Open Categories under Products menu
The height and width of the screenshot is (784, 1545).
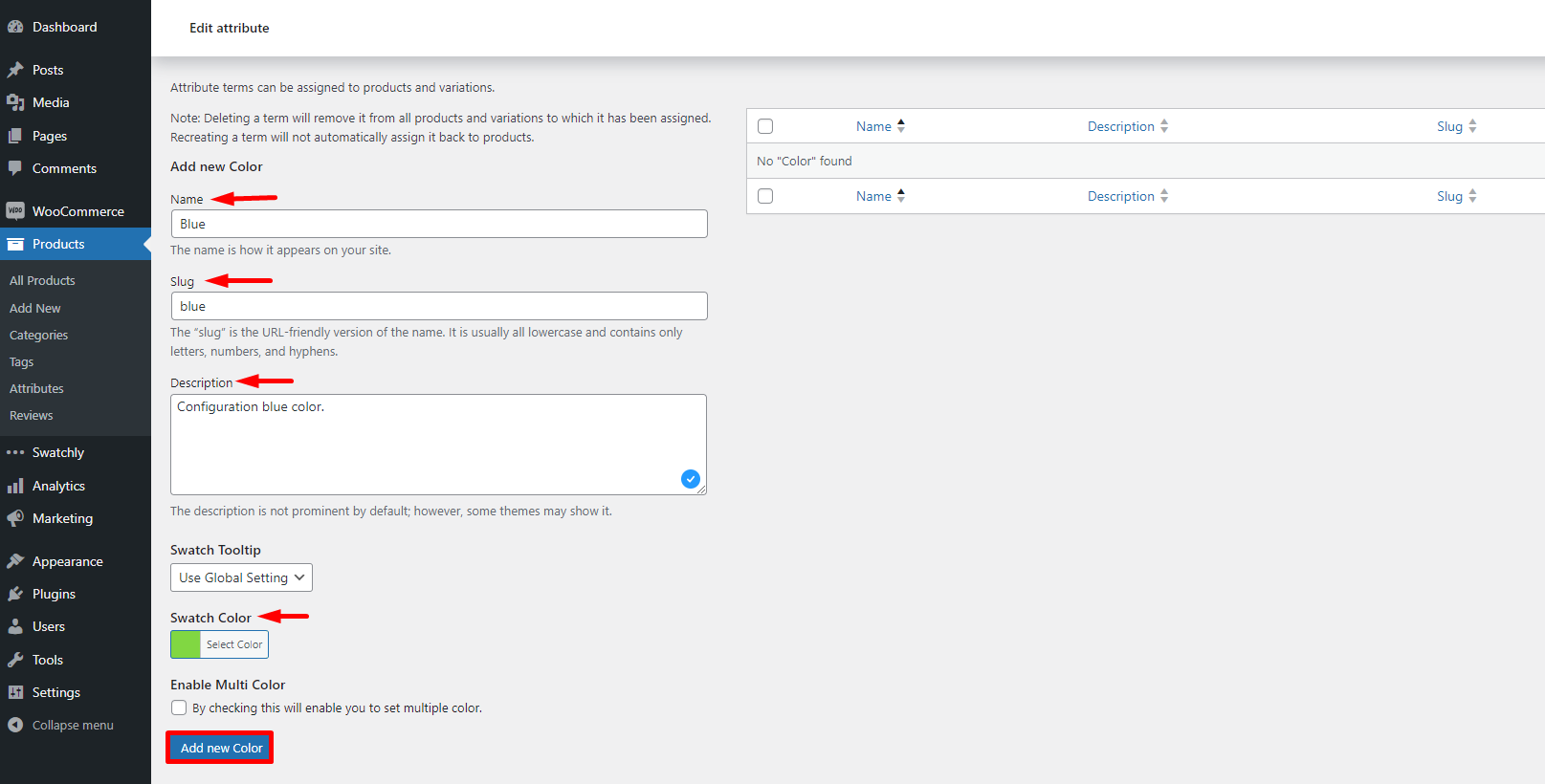click(38, 335)
